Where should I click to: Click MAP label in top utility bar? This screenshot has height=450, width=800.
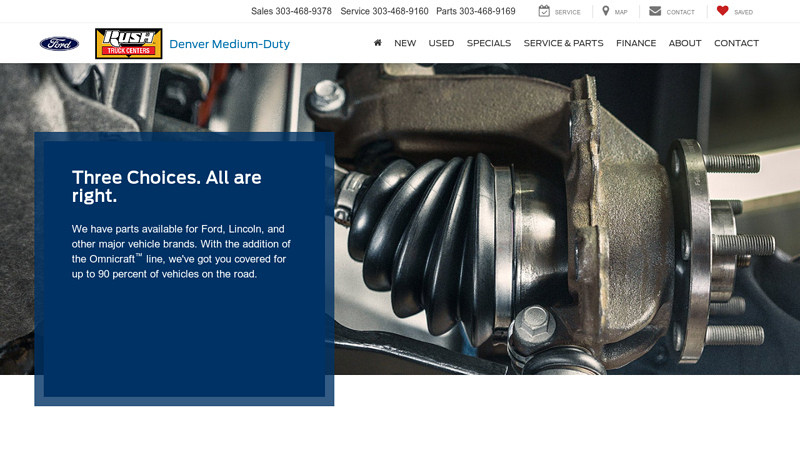point(621,12)
